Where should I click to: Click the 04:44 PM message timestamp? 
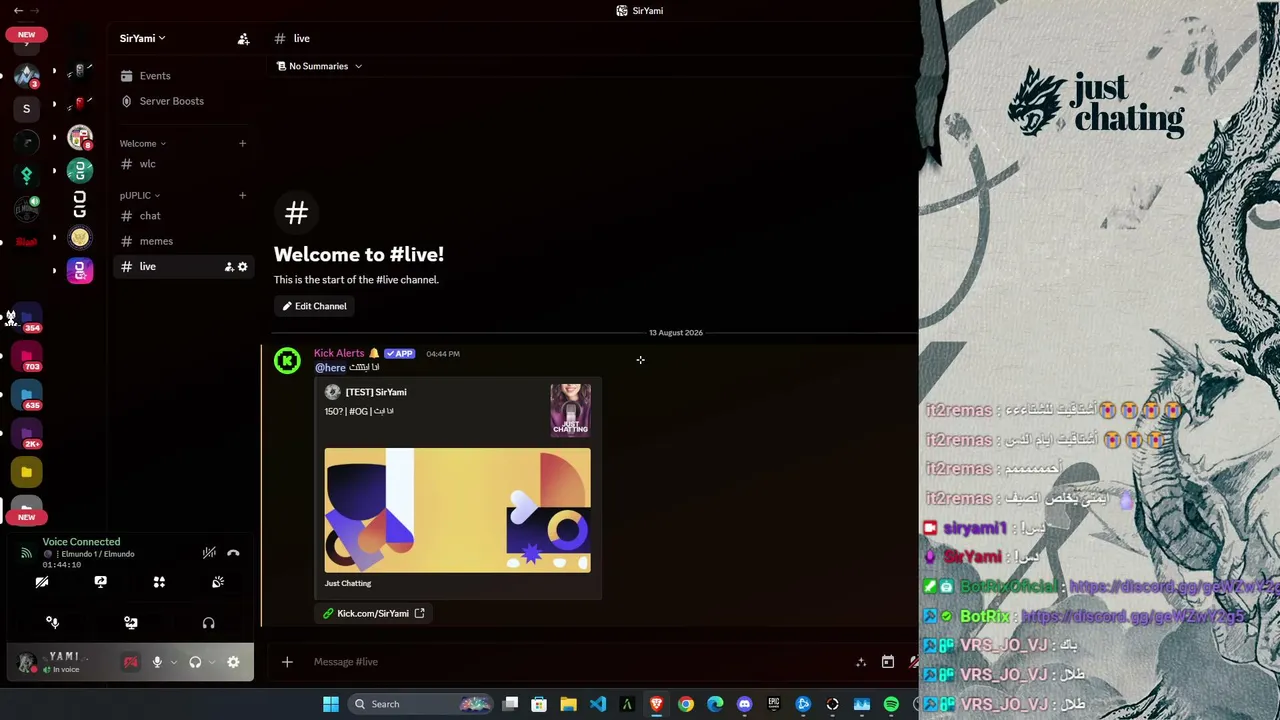(443, 354)
